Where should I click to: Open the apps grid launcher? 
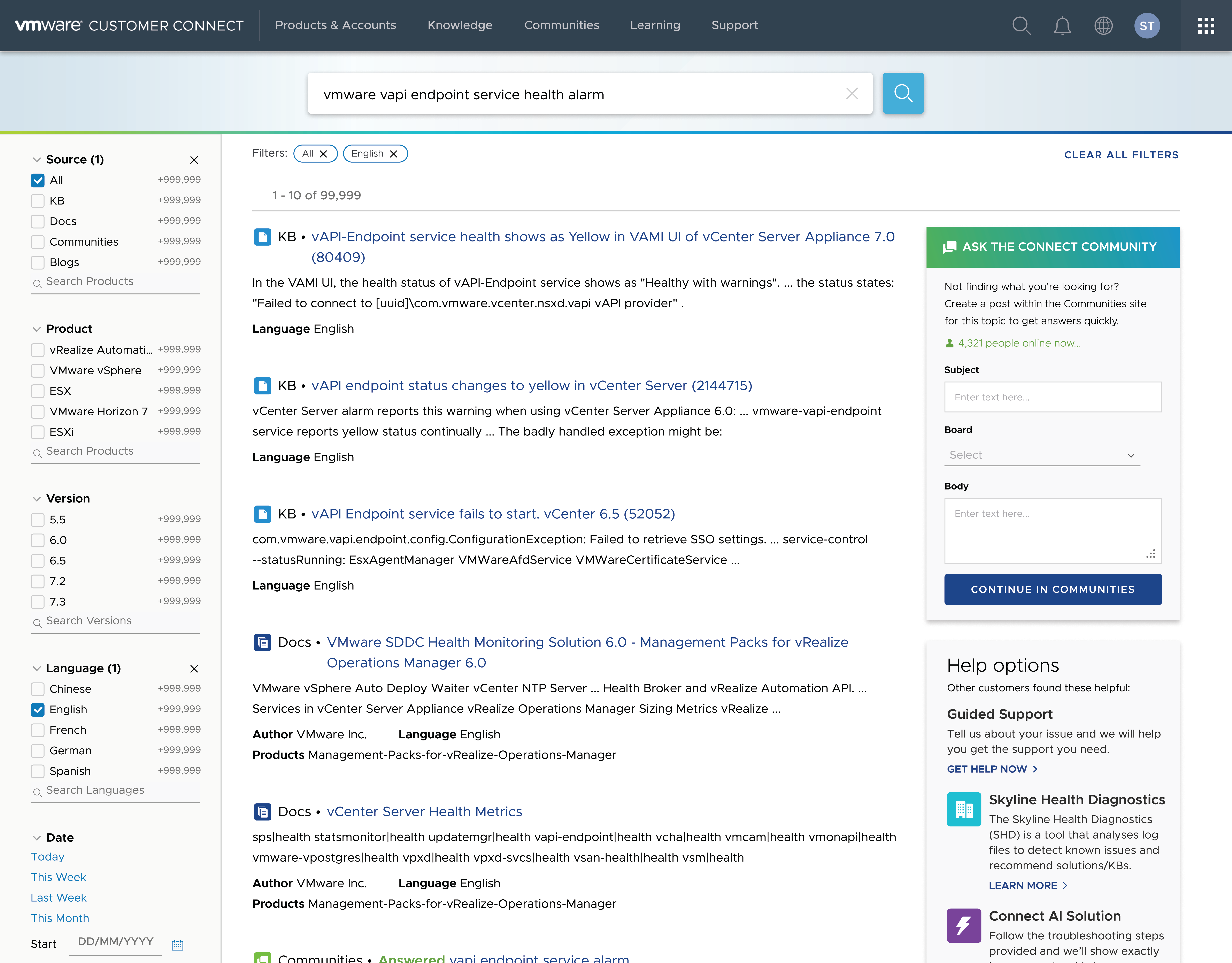click(1206, 25)
